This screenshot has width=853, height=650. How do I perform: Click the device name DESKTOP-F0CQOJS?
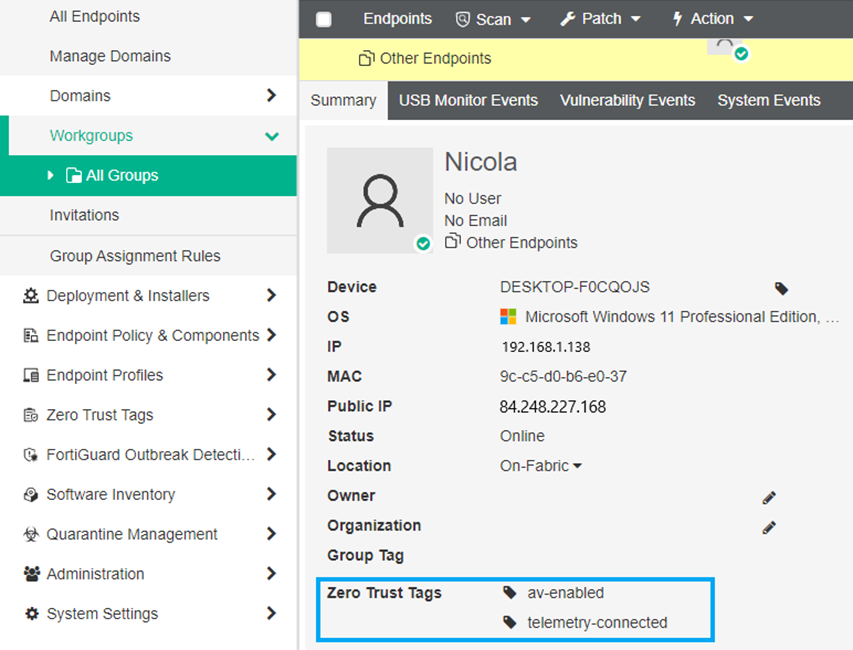tap(574, 287)
